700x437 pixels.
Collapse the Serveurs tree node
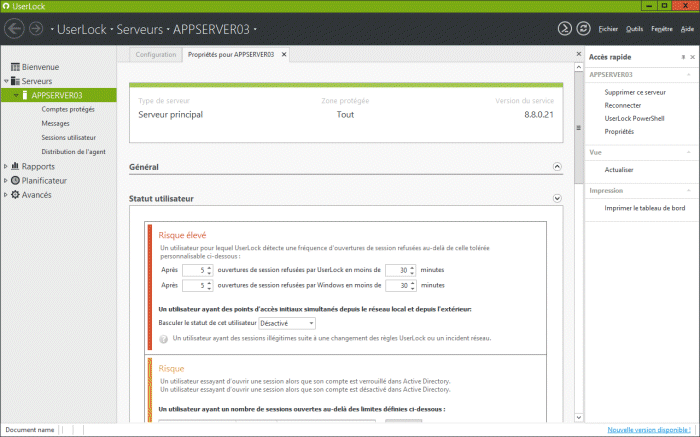6,81
